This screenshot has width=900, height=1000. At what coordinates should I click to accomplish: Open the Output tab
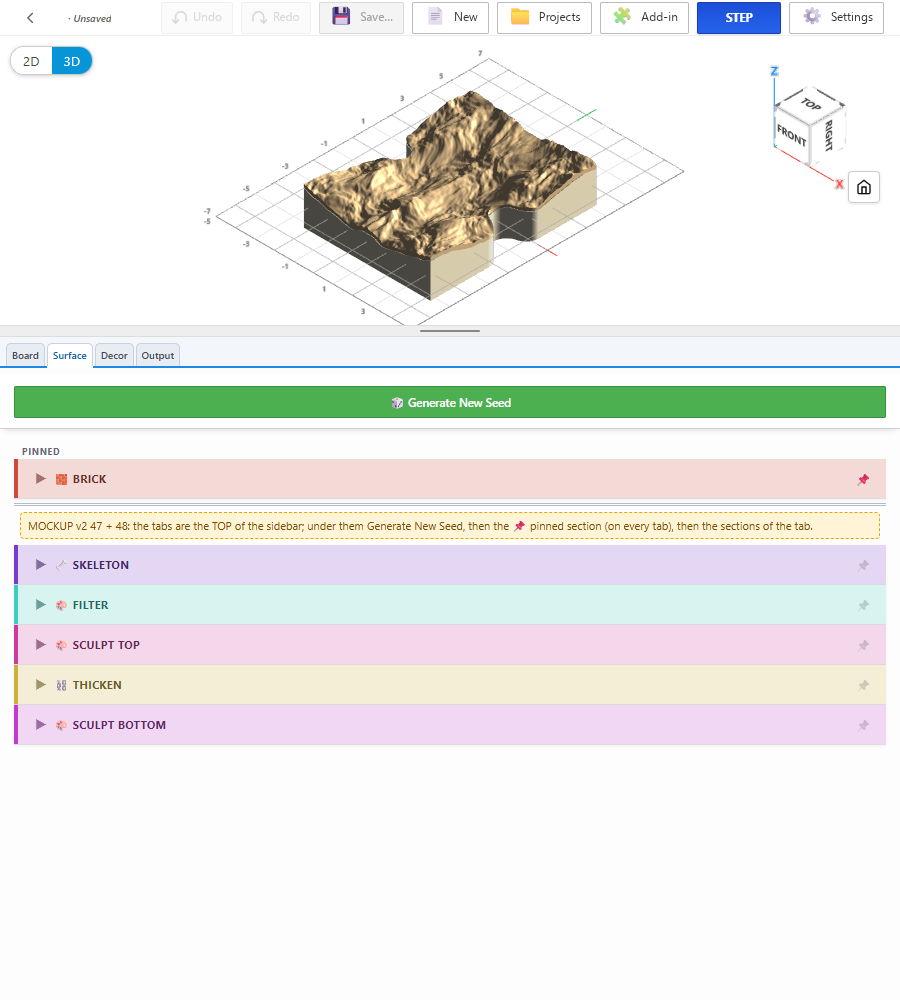[158, 355]
